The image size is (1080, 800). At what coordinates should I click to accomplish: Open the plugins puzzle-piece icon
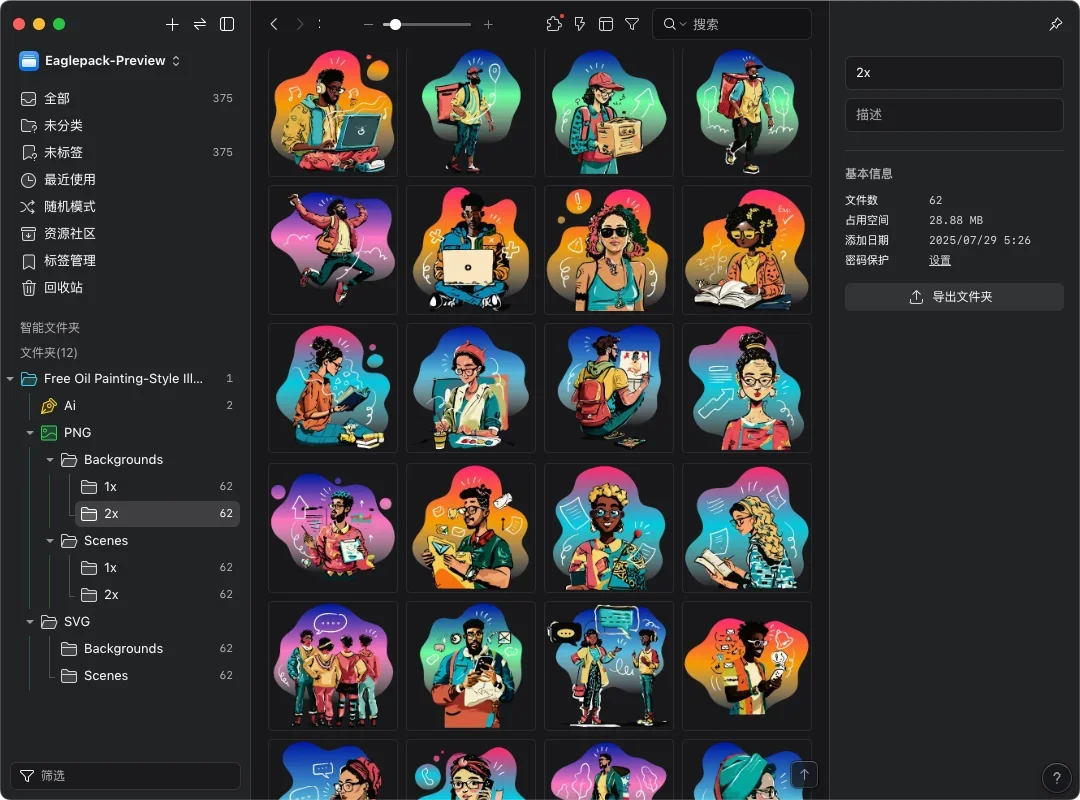click(554, 24)
